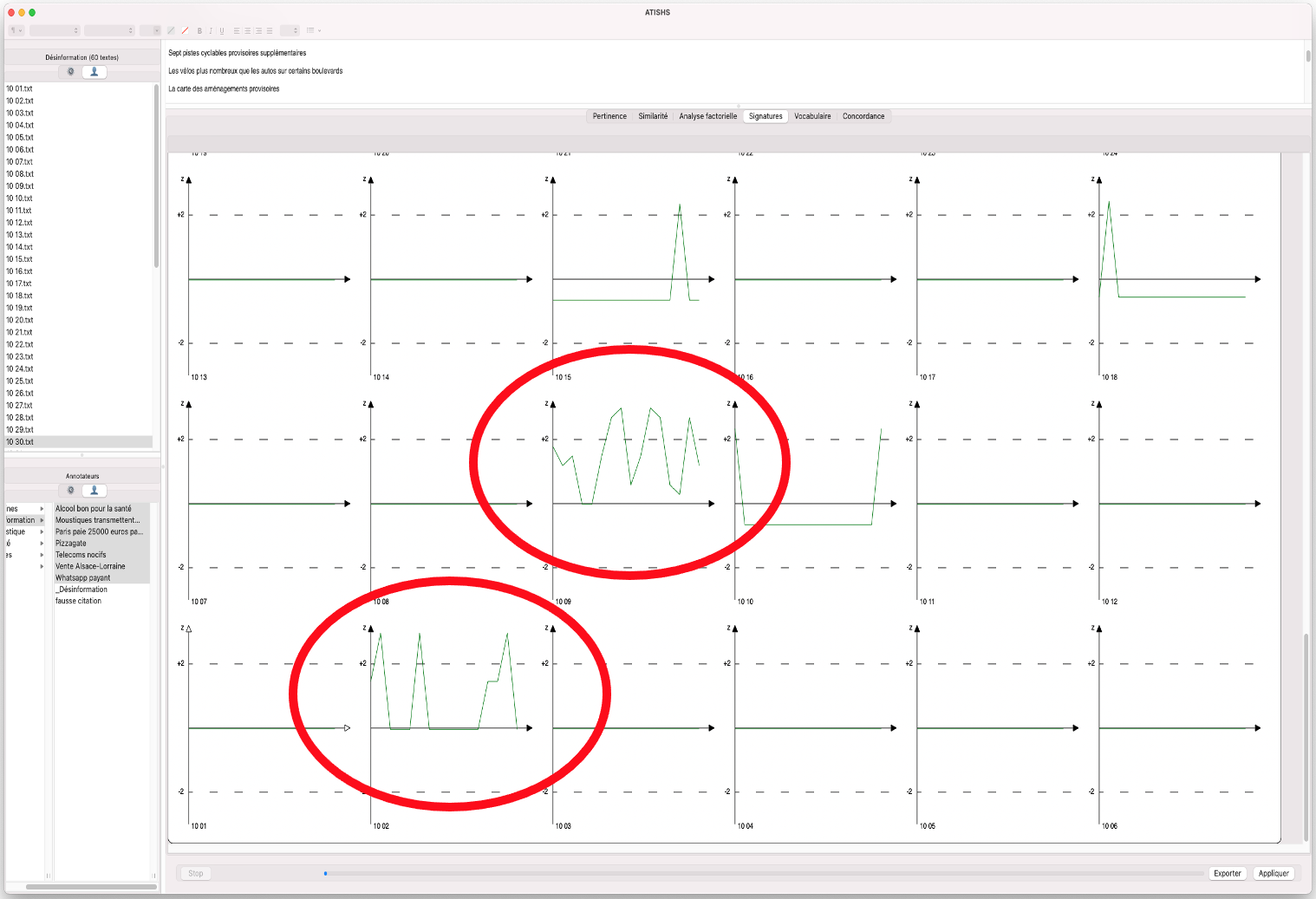Click gear icon in the Annotateurs panel
Image resolution: width=1316 pixels, height=899 pixels.
click(71, 491)
